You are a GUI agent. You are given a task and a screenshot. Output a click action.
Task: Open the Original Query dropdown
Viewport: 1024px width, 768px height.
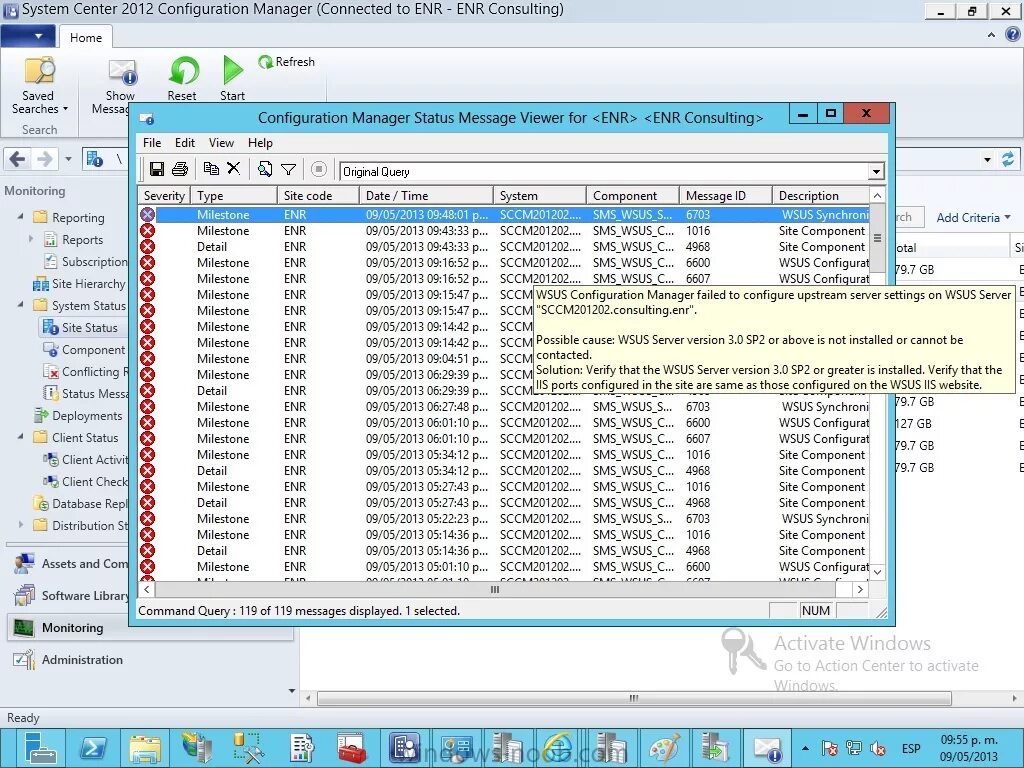pos(876,172)
